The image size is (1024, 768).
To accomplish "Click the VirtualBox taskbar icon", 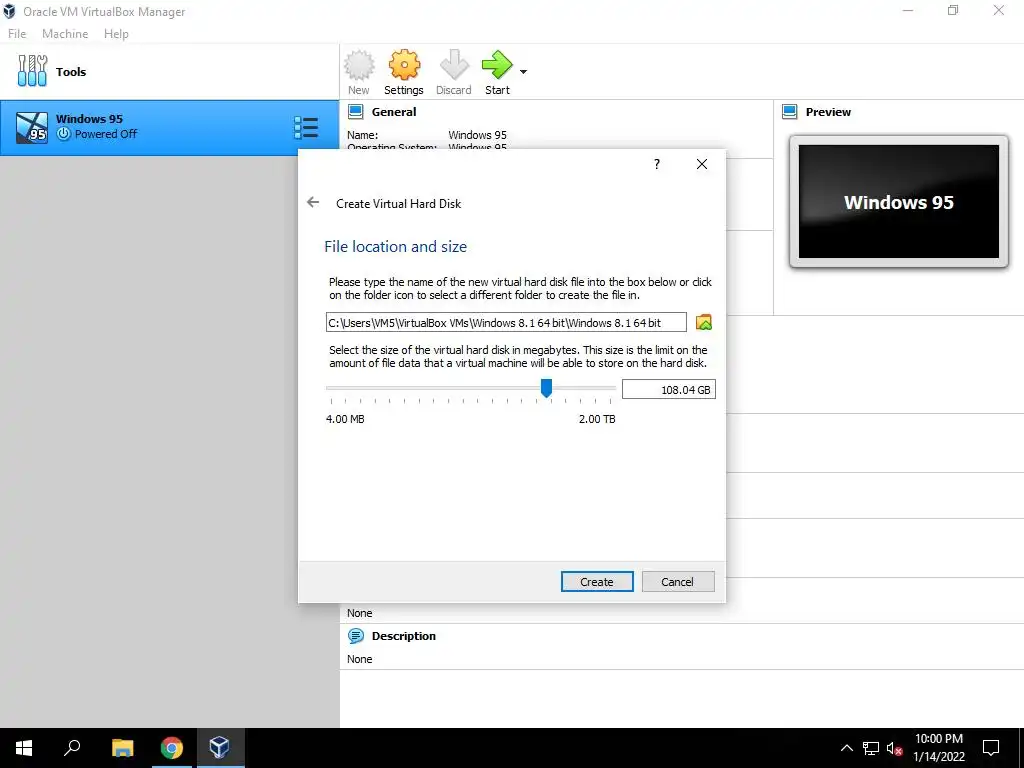I will [220, 748].
